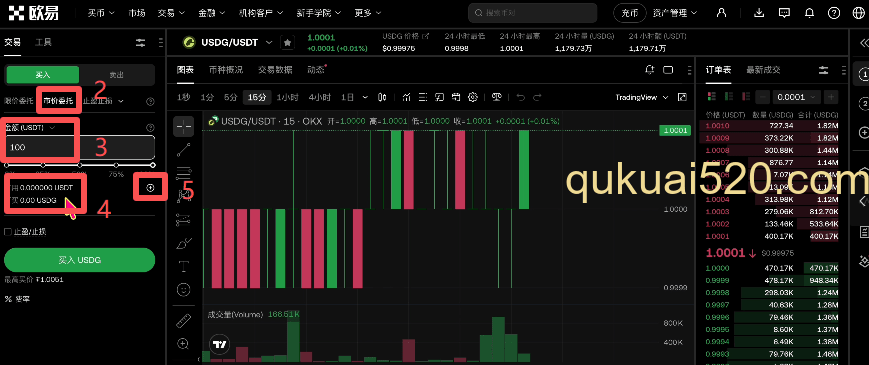This screenshot has height=365, width=869.
Task: Select the 5分 timeframe
Action: pyautogui.click(x=231, y=97)
